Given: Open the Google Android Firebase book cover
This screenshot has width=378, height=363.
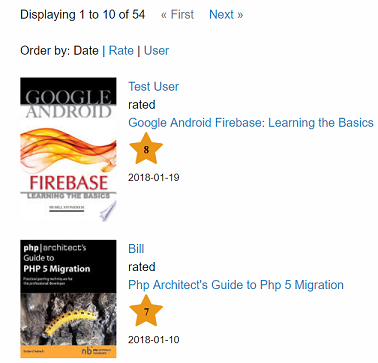Looking at the screenshot, I should (x=68, y=150).
